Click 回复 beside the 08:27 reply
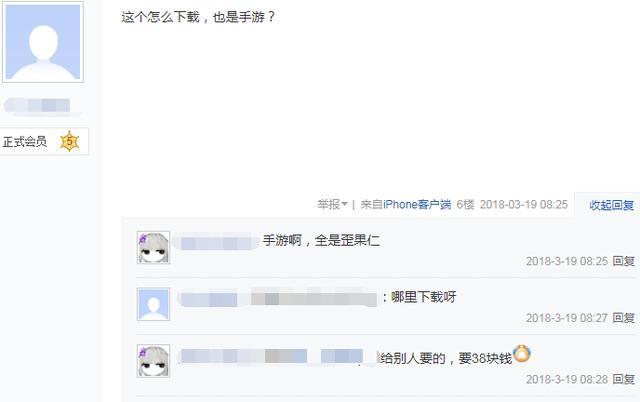 coord(623,318)
